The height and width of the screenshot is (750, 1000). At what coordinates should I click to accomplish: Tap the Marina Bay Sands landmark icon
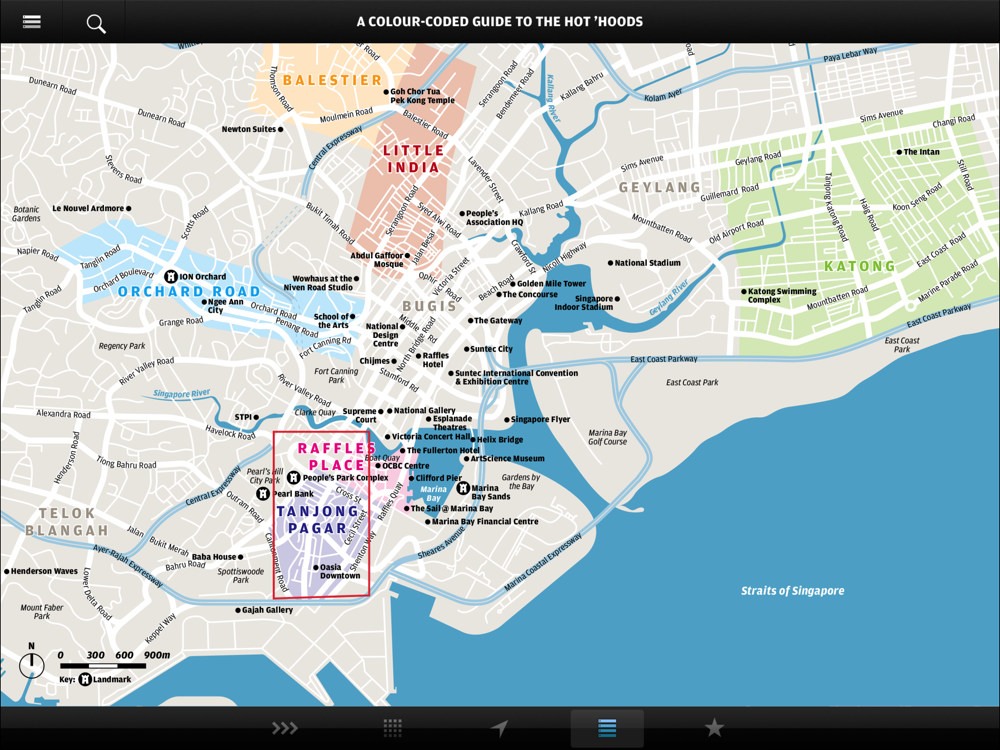(x=463, y=488)
